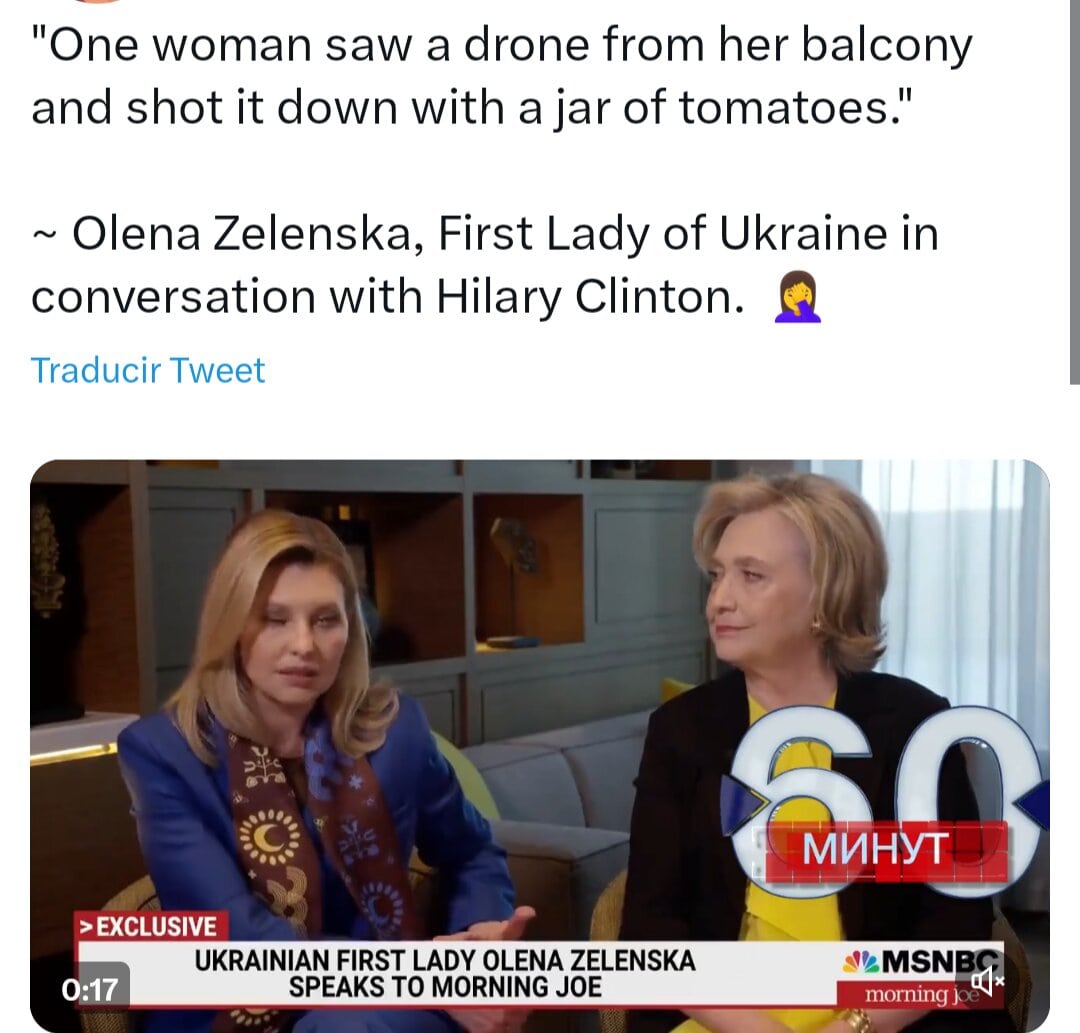Tap the facepalm emoji in the tweet
1080x1033 pixels.
(x=798, y=297)
